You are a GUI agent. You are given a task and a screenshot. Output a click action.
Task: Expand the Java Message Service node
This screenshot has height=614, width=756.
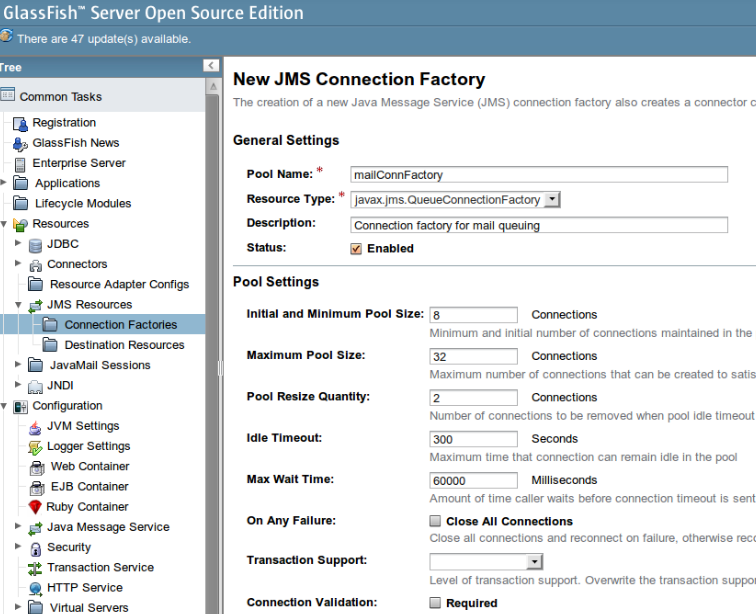(18, 526)
